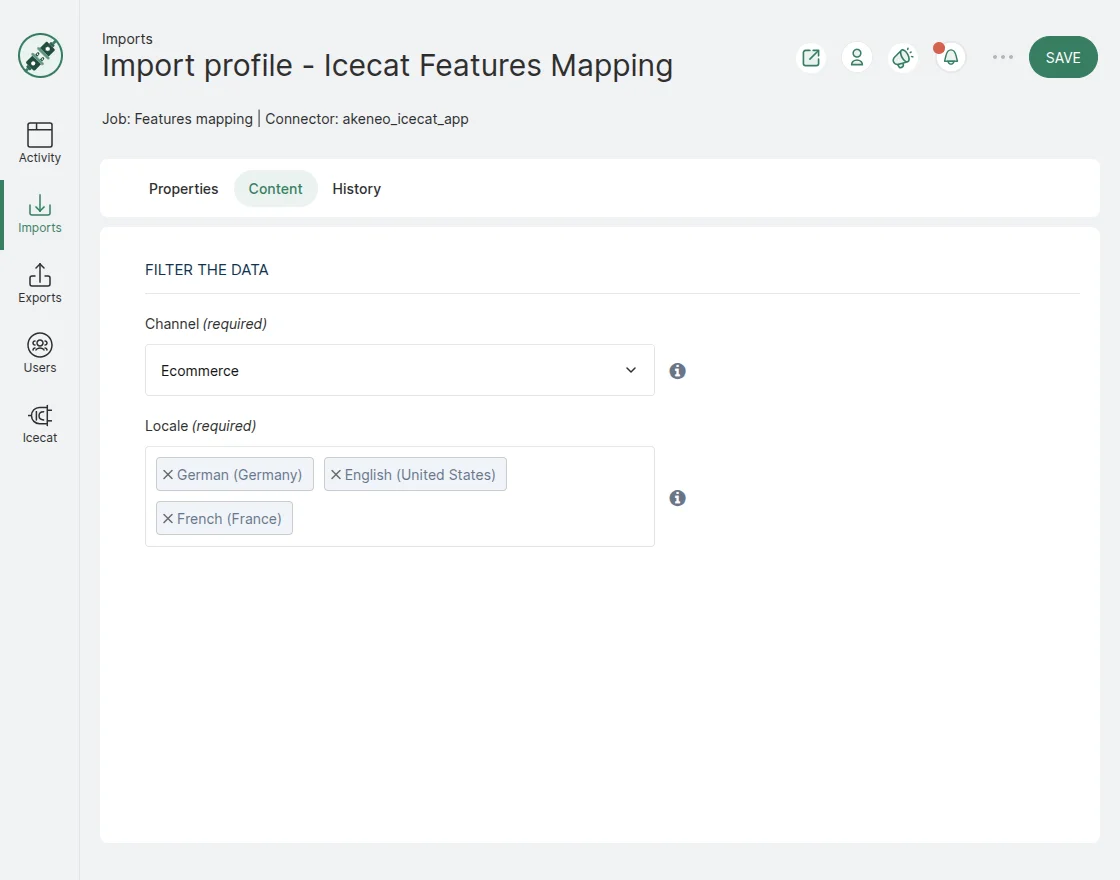Image resolution: width=1120 pixels, height=880 pixels.
Task: Click the Imports breadcrumb above the title
Action: (x=127, y=38)
